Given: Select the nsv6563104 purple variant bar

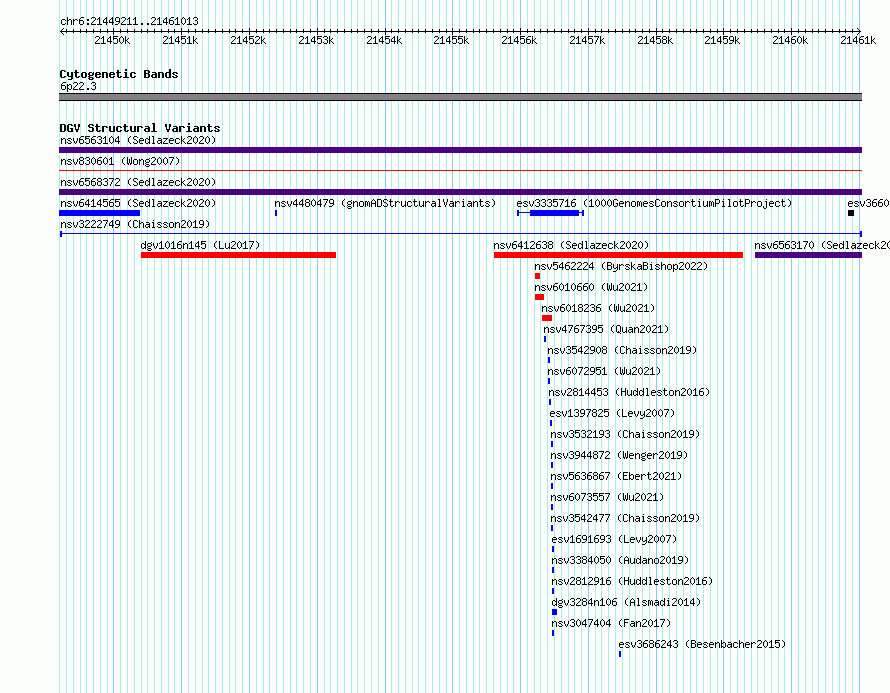Looking at the screenshot, I should [x=460, y=150].
